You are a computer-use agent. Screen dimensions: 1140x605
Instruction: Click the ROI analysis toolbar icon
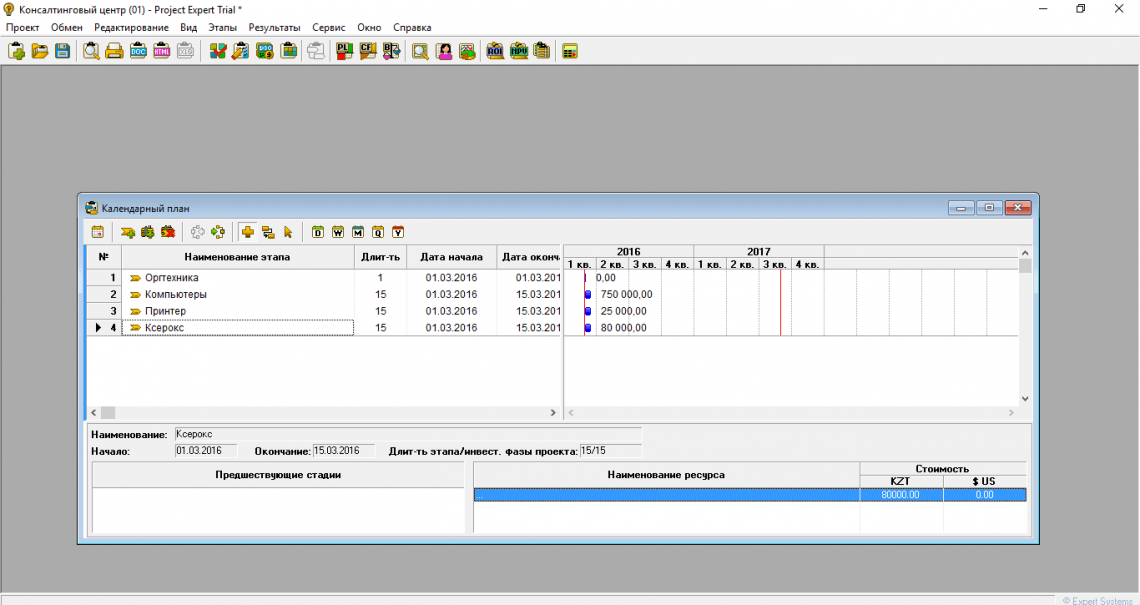(495, 51)
